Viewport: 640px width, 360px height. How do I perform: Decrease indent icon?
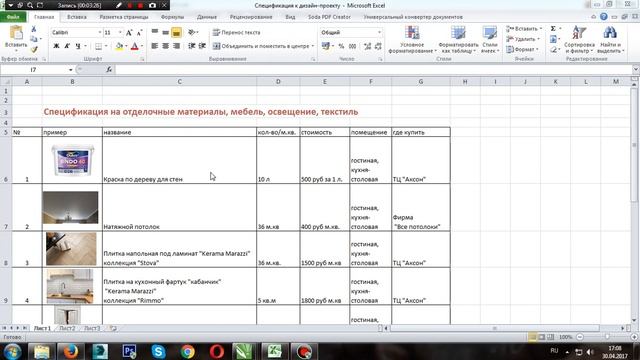click(x=191, y=46)
